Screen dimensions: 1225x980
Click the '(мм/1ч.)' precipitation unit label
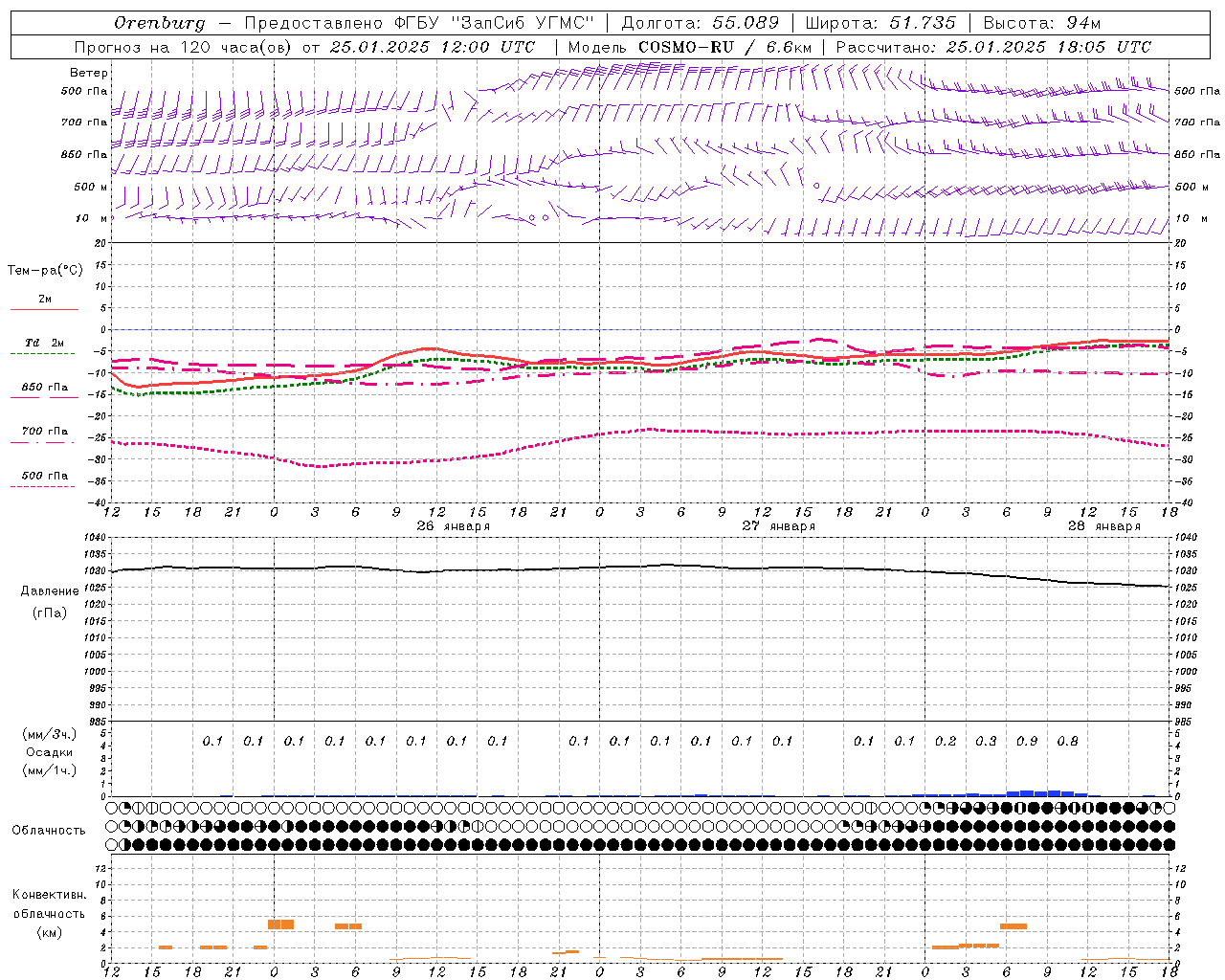tap(50, 770)
